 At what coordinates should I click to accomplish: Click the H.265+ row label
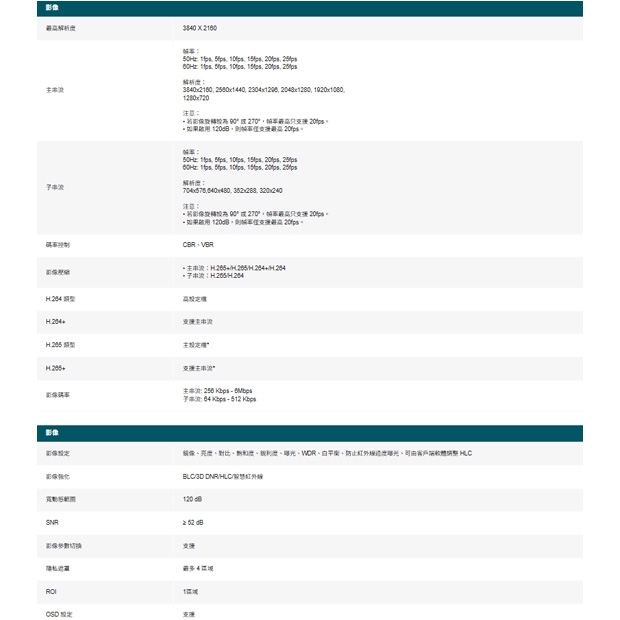54,368
